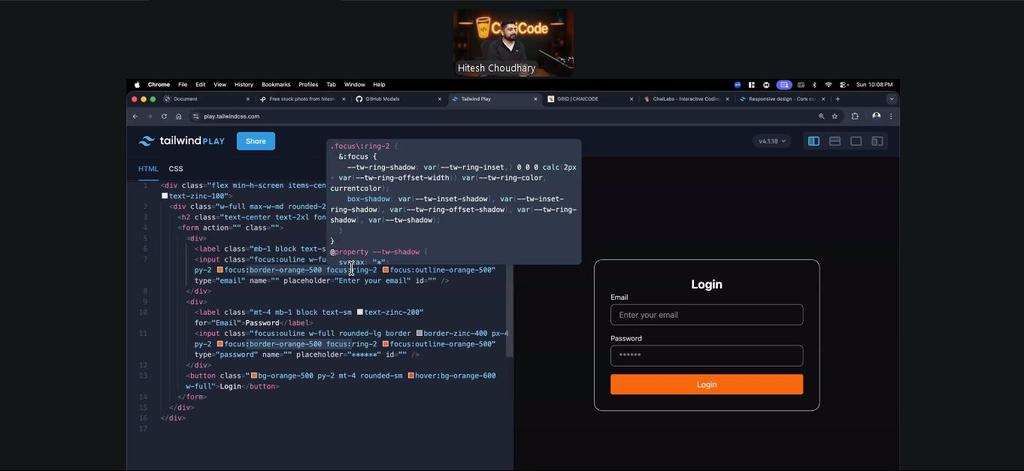Screen dimensions: 1024x471
Task: Open the Chrome menu in menu bar
Action: tap(159, 85)
